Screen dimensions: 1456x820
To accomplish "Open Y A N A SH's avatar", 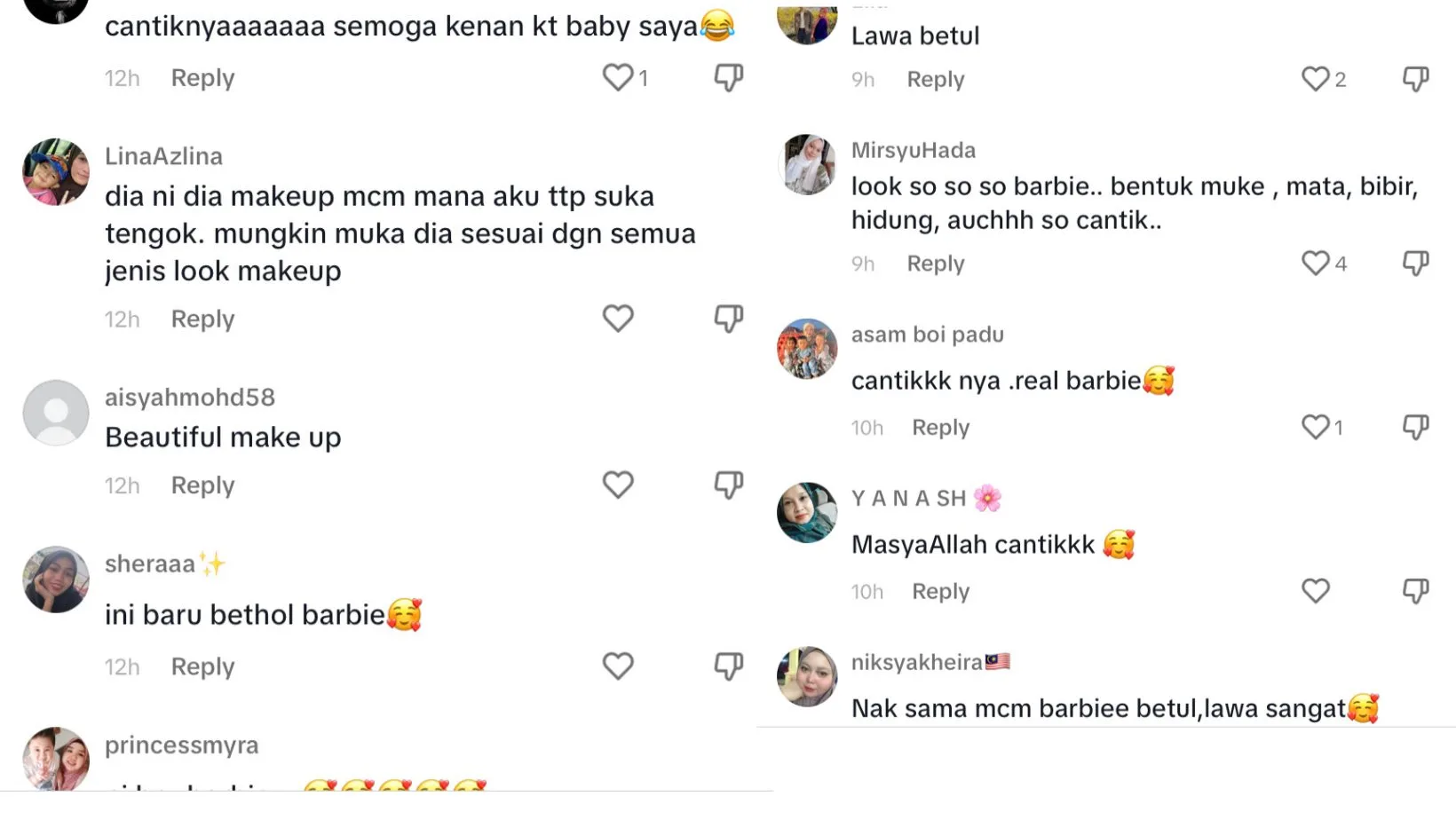I will click(807, 512).
